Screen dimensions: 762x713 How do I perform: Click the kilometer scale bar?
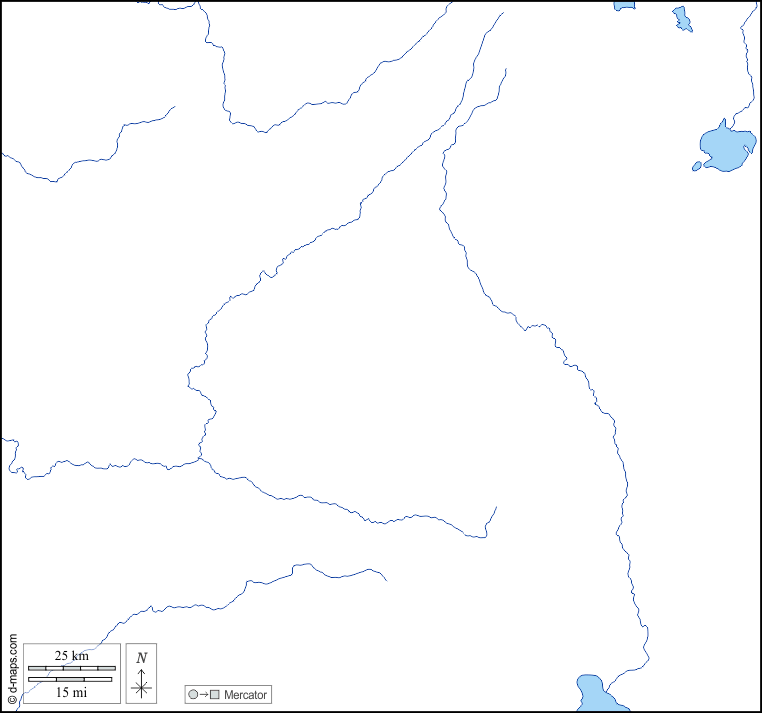(71, 667)
